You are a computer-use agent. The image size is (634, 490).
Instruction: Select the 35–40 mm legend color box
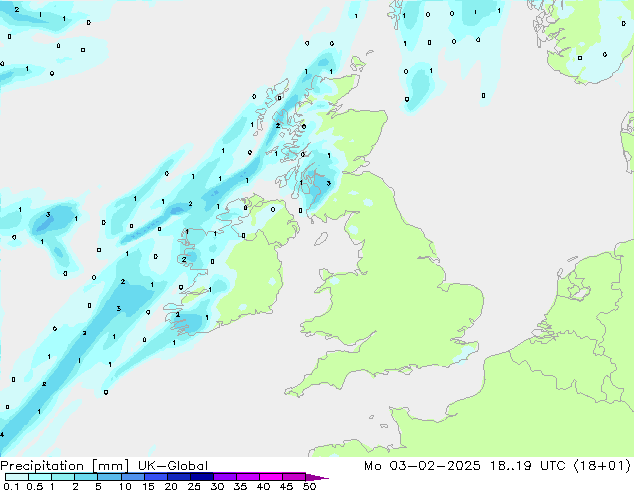click(248, 477)
